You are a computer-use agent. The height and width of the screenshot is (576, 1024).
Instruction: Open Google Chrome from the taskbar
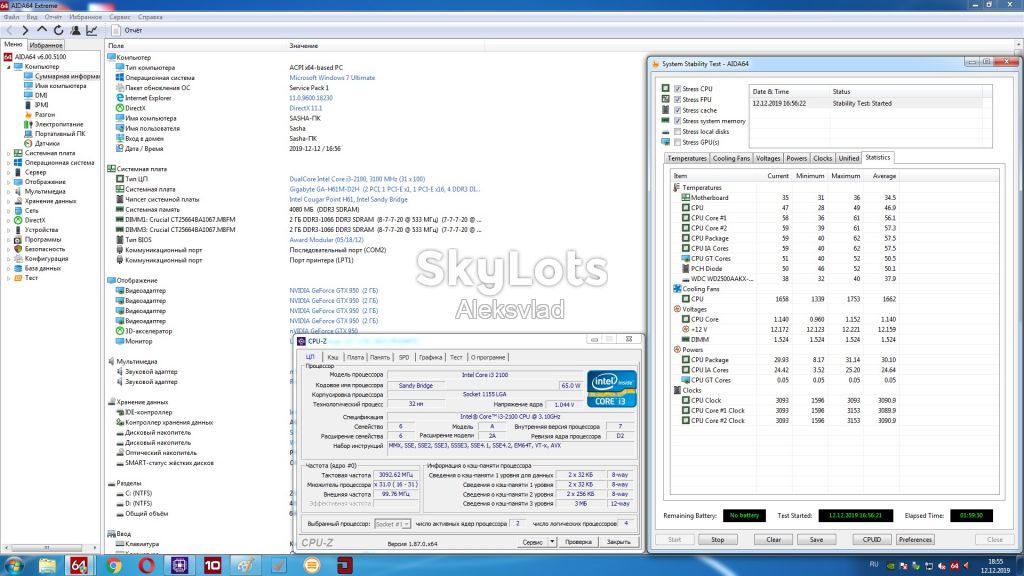click(114, 565)
